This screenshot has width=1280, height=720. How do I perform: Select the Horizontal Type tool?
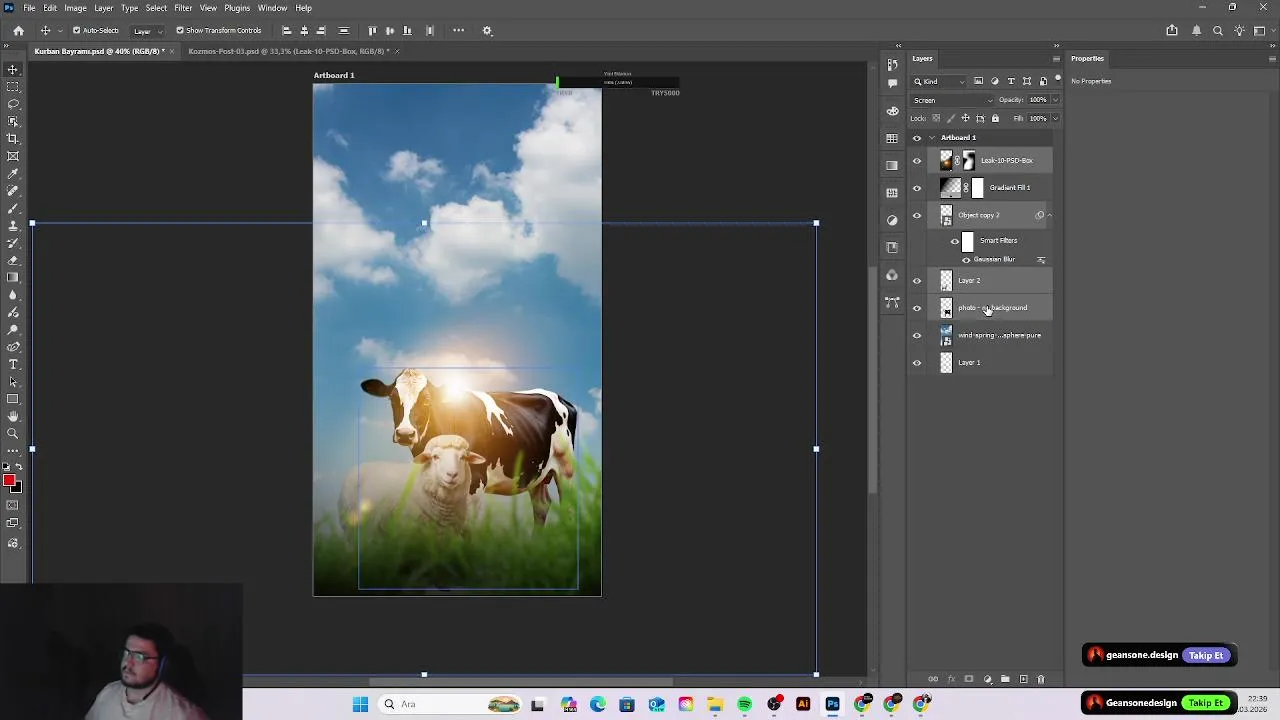pyautogui.click(x=13, y=364)
